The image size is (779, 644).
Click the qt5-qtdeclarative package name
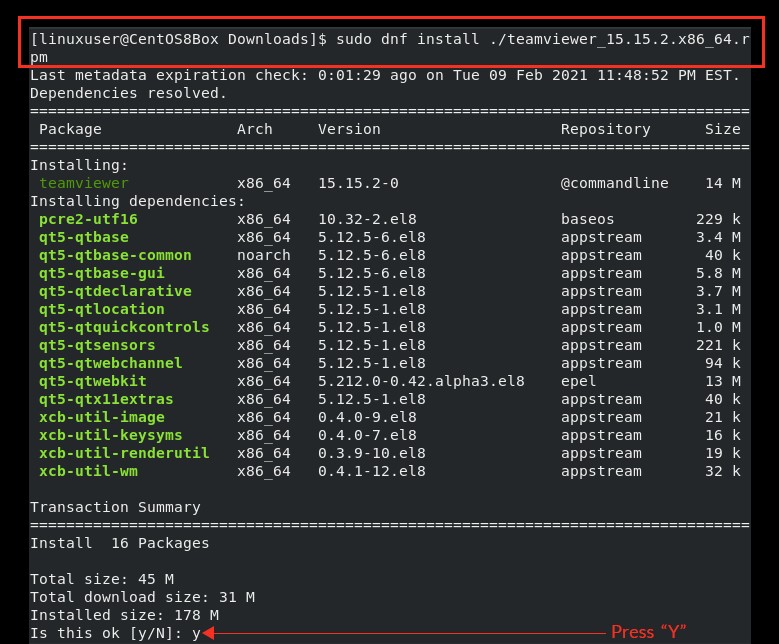click(115, 291)
